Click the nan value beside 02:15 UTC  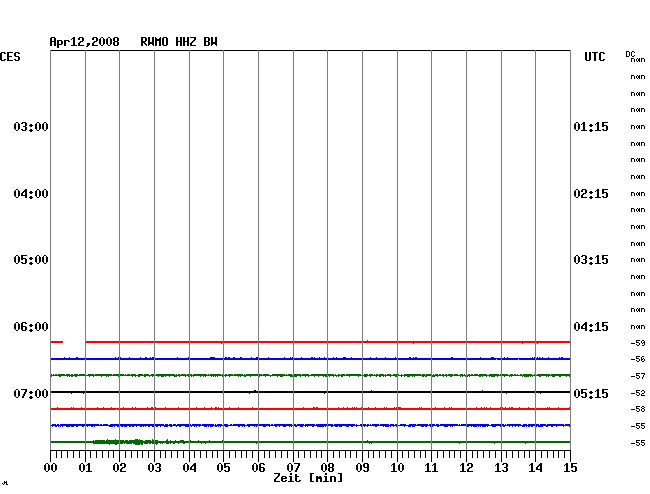[638, 194]
